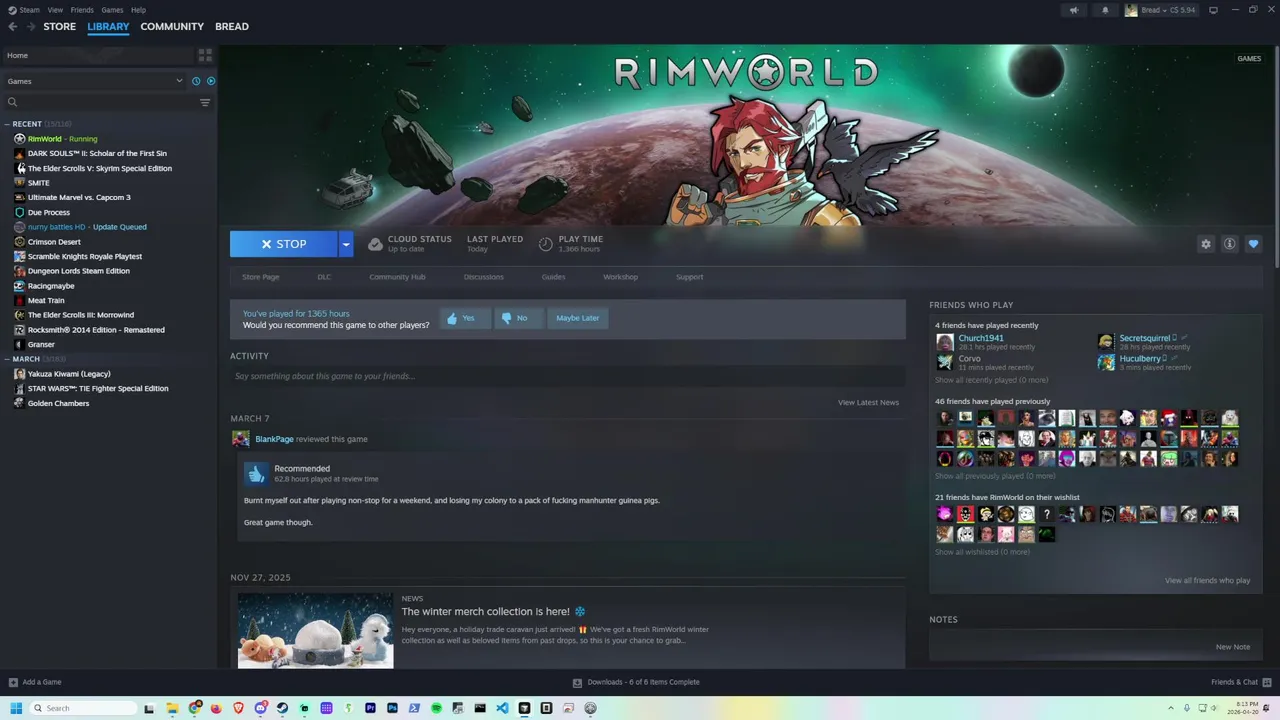This screenshot has height=720, width=1280.
Task: Open the winter merch news thumbnail
Action: pyautogui.click(x=315, y=630)
